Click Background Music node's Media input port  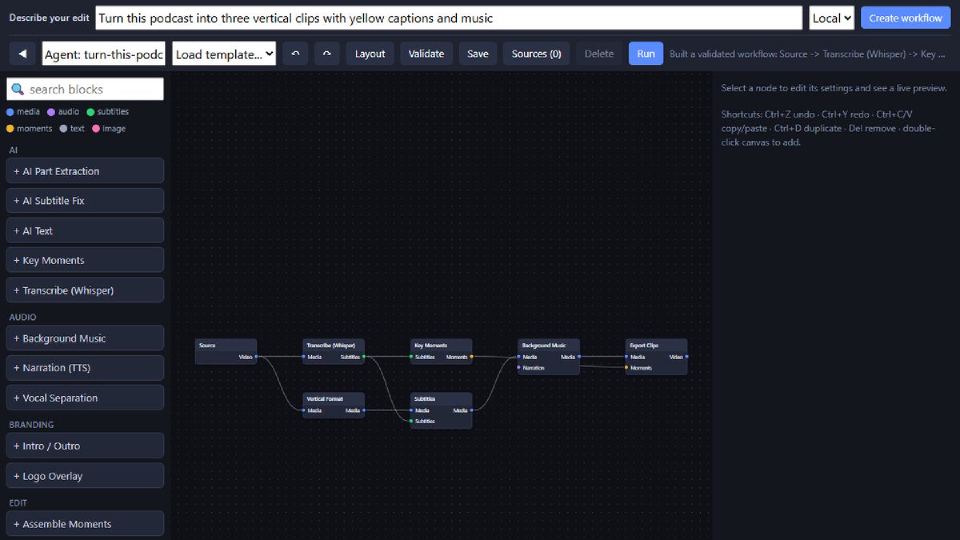(519, 356)
